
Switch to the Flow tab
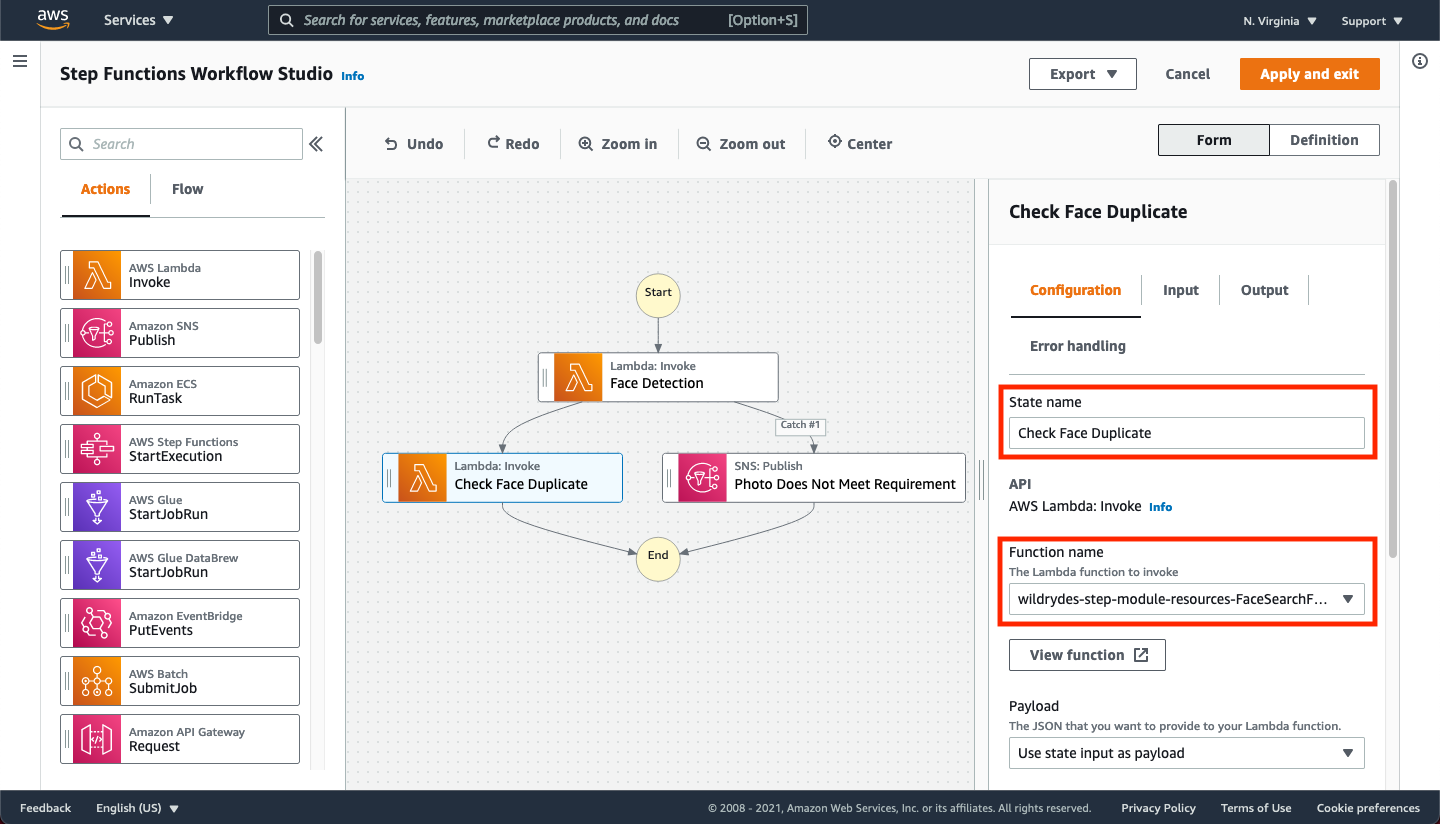coord(187,189)
